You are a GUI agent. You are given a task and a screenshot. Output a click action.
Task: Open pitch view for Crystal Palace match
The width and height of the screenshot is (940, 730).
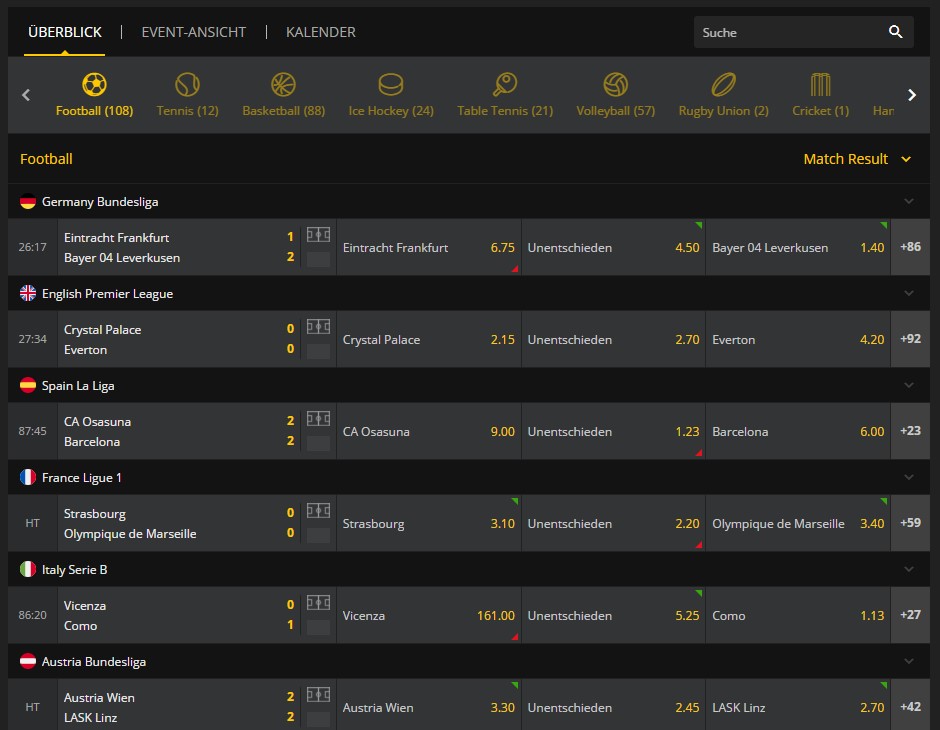click(x=318, y=327)
